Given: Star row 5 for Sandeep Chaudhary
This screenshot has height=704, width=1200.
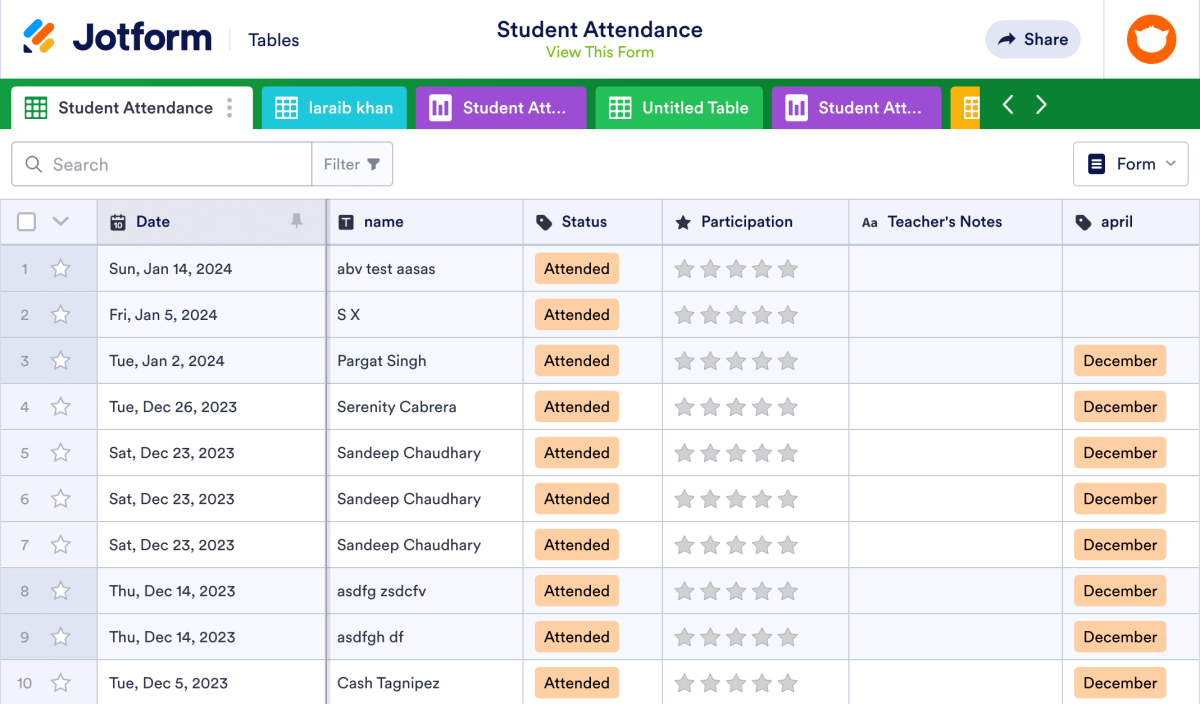Looking at the screenshot, I should pos(60,452).
